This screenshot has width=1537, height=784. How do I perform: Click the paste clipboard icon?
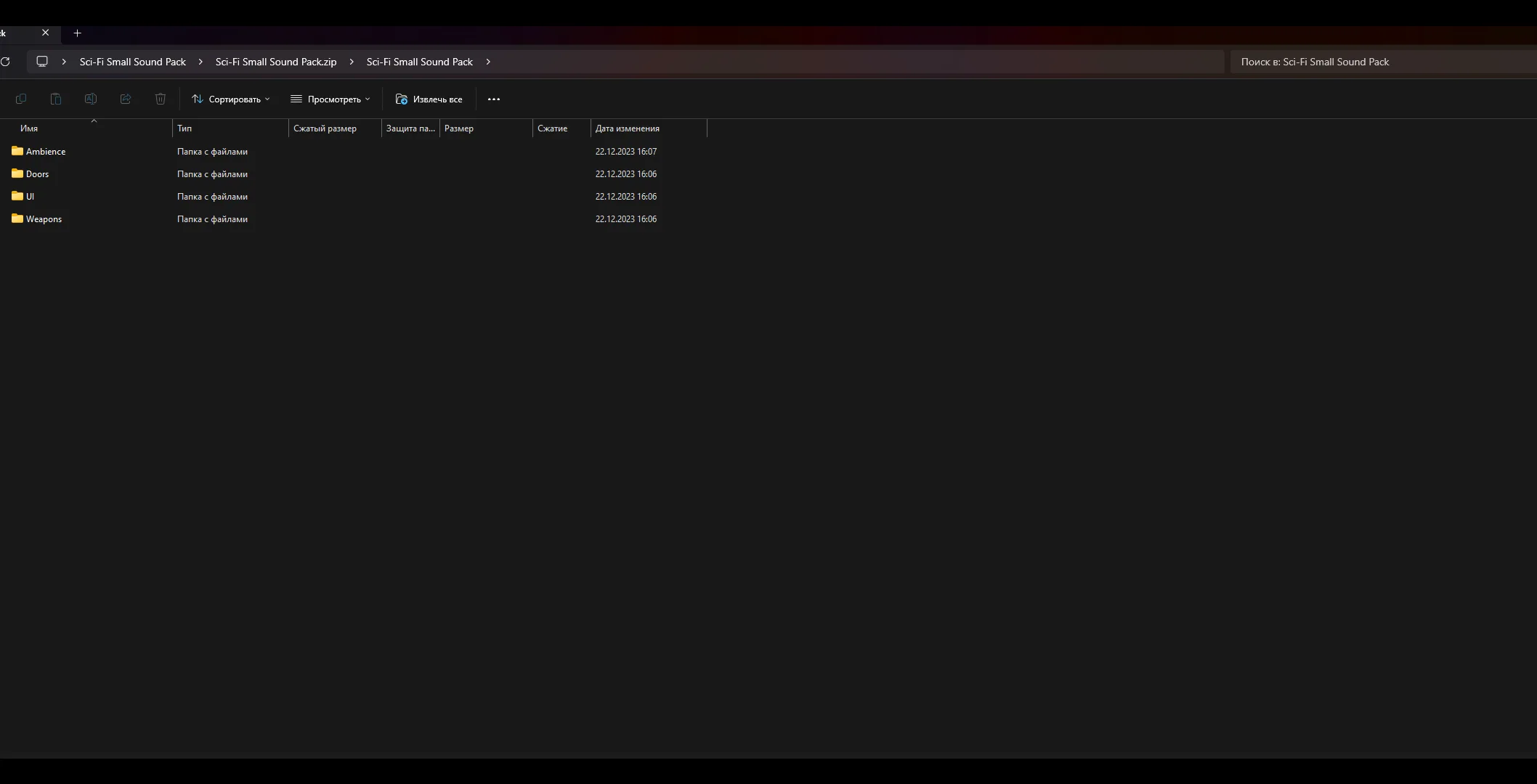tap(56, 99)
